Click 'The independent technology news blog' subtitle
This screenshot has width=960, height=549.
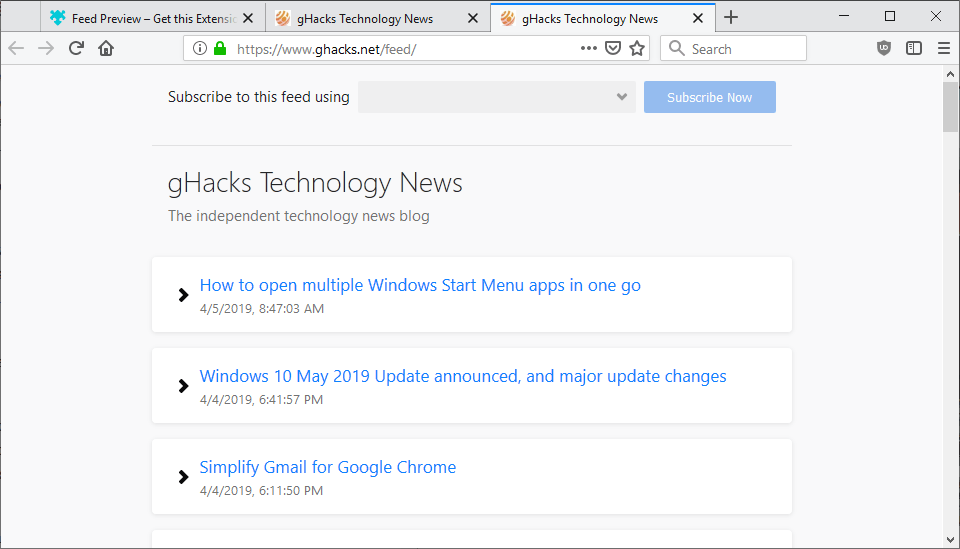(299, 216)
